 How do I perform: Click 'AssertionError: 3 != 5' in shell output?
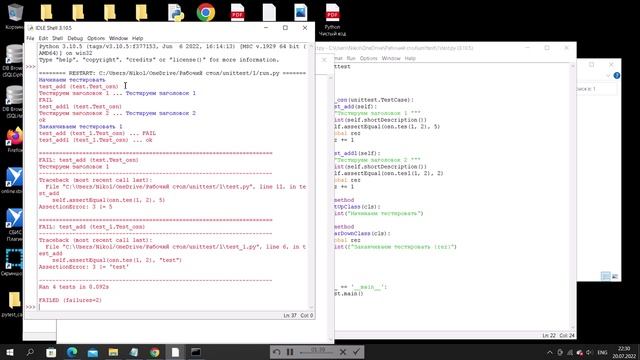[76, 207]
